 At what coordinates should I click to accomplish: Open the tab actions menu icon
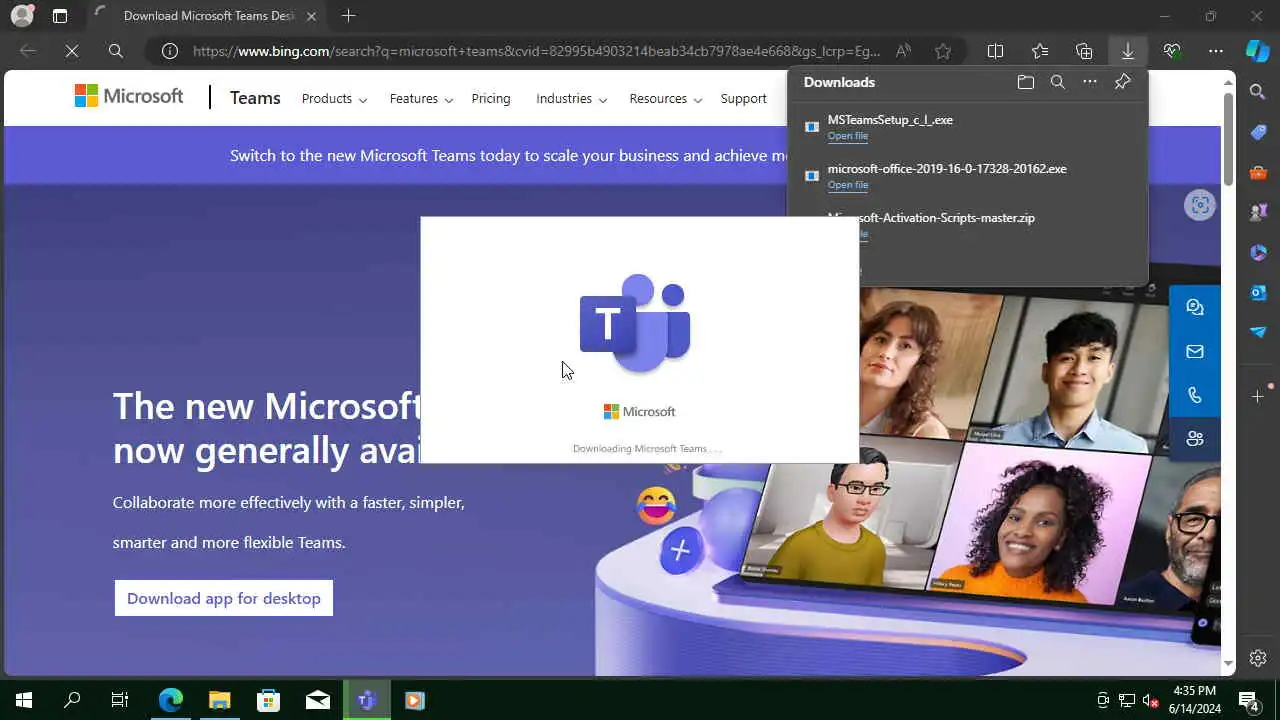60,16
